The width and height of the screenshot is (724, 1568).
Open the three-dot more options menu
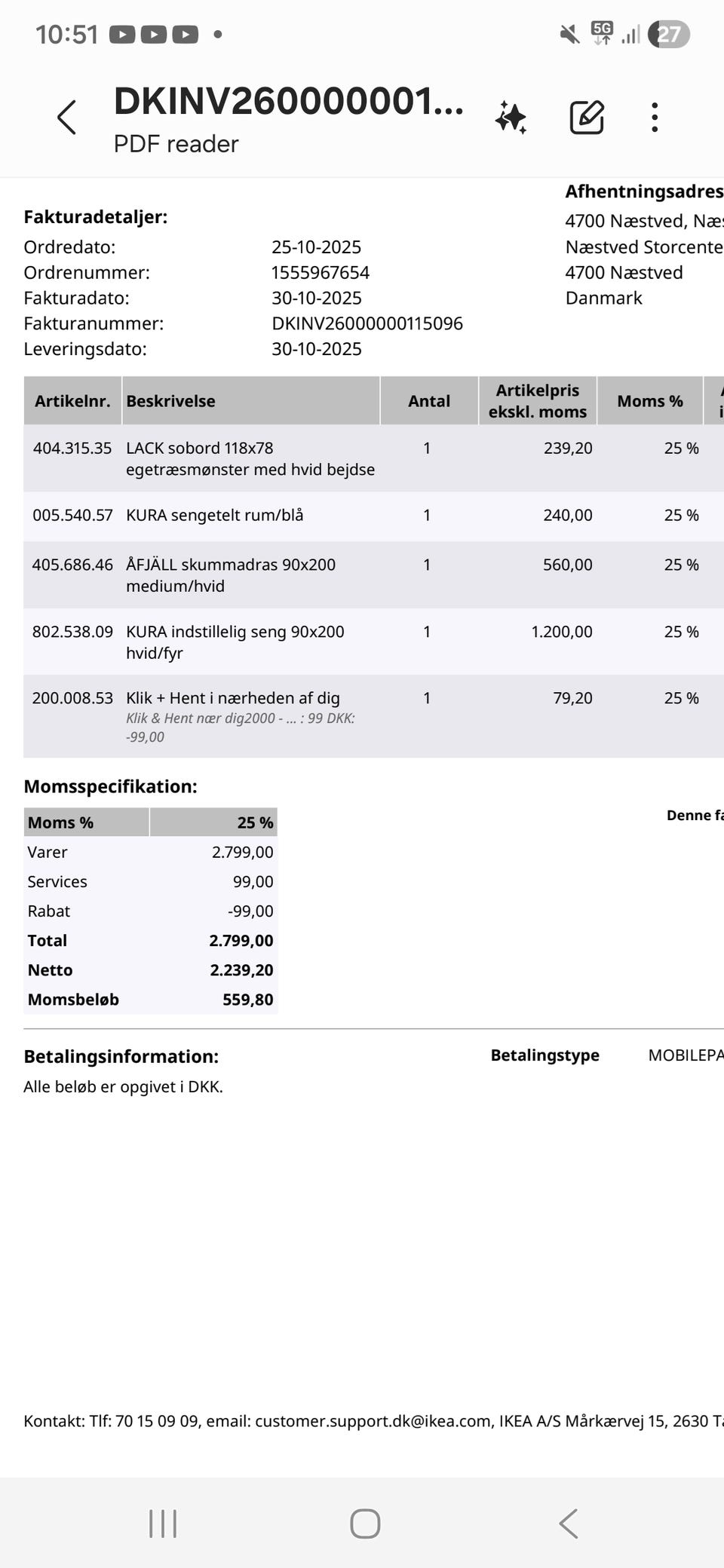coord(655,118)
